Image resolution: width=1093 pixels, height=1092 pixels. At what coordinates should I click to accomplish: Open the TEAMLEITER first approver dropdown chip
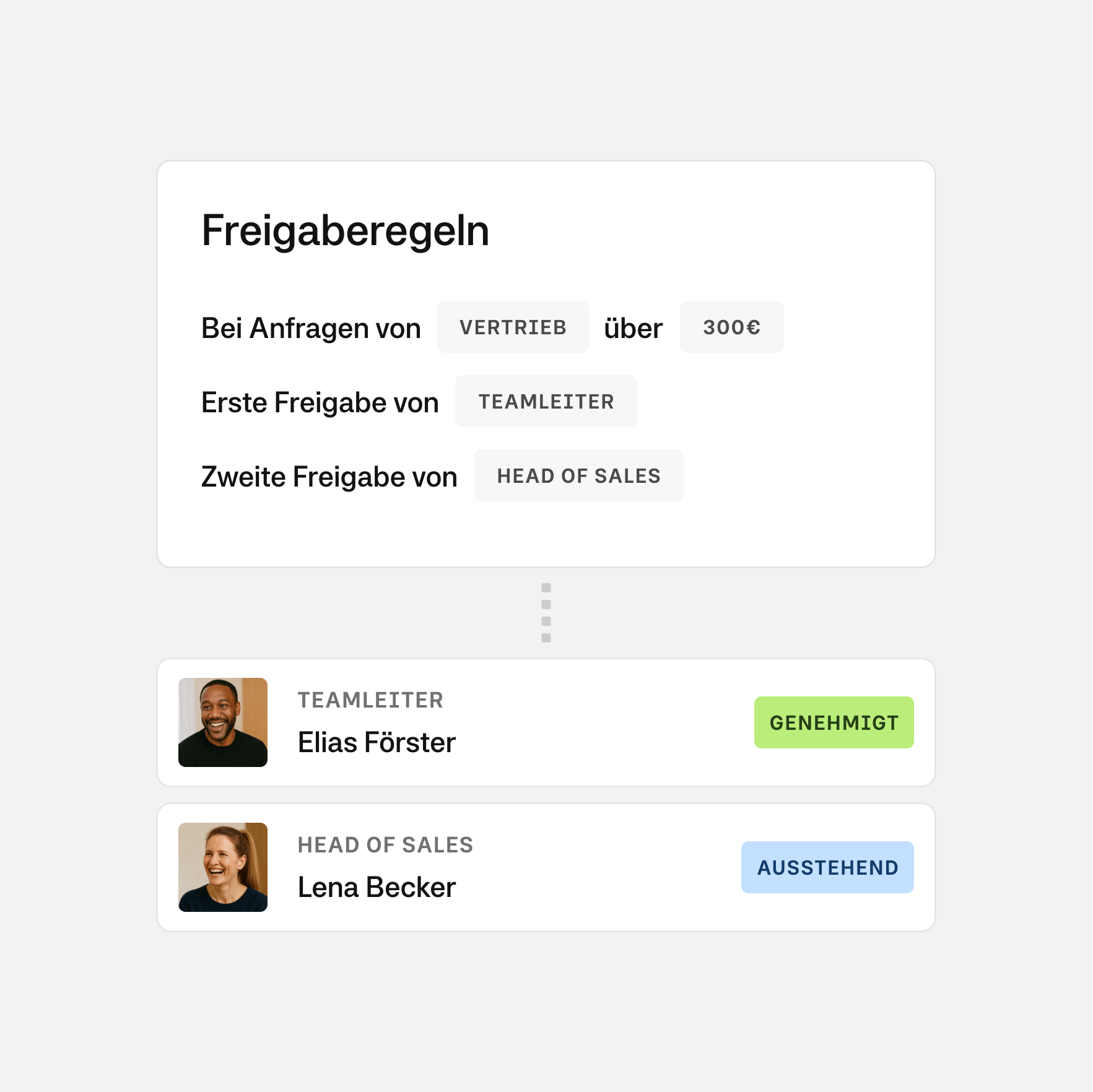(x=546, y=402)
